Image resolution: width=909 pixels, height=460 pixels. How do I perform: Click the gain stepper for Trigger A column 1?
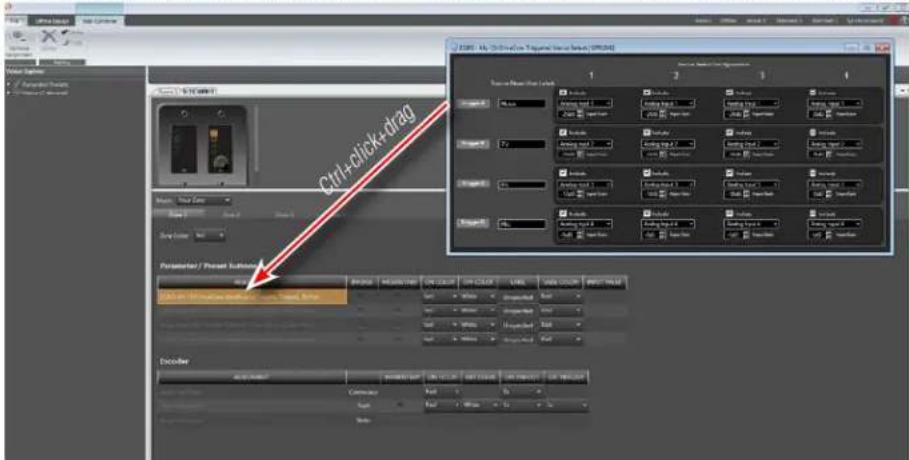pyautogui.click(x=580, y=114)
